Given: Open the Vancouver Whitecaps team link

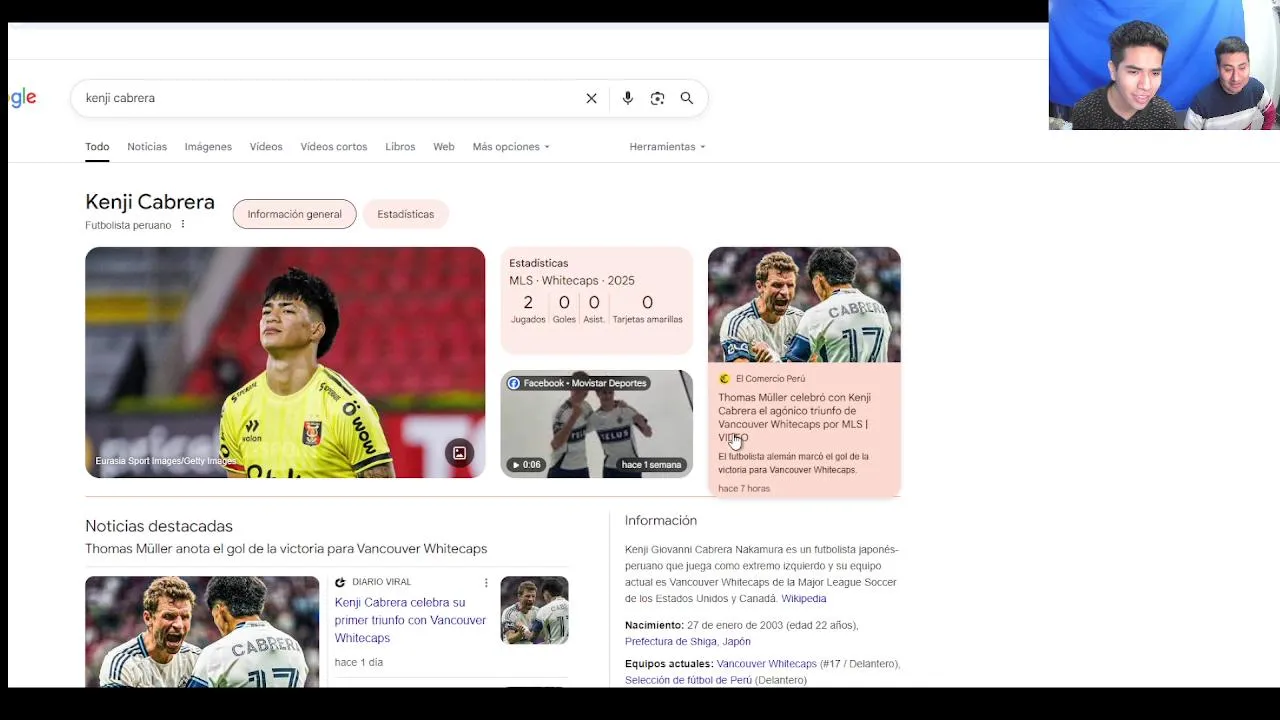Looking at the screenshot, I should (766, 664).
